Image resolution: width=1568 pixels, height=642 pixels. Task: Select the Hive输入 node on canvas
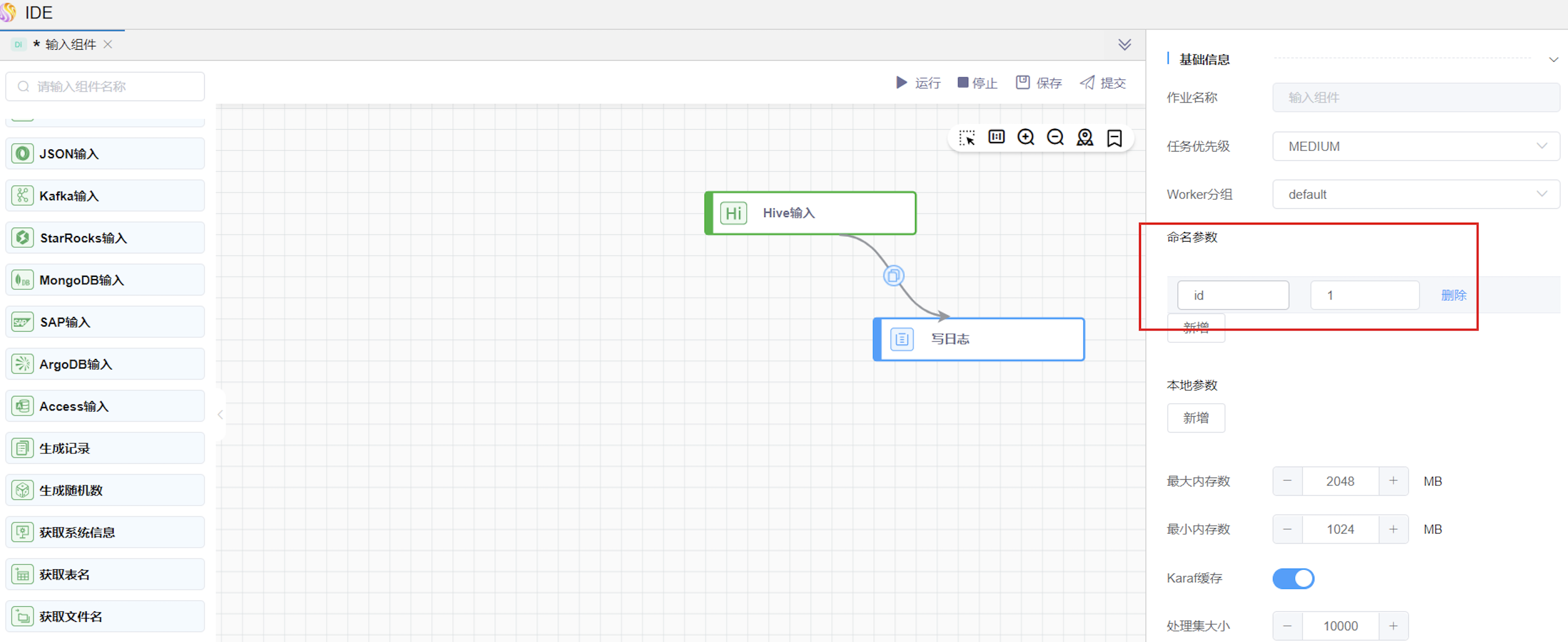click(810, 213)
